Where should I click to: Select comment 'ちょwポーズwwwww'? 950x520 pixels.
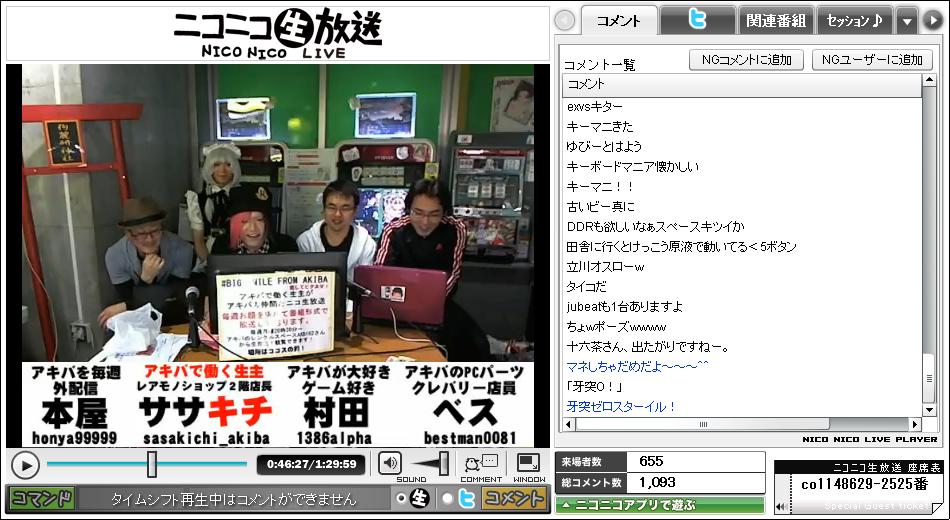click(616, 327)
